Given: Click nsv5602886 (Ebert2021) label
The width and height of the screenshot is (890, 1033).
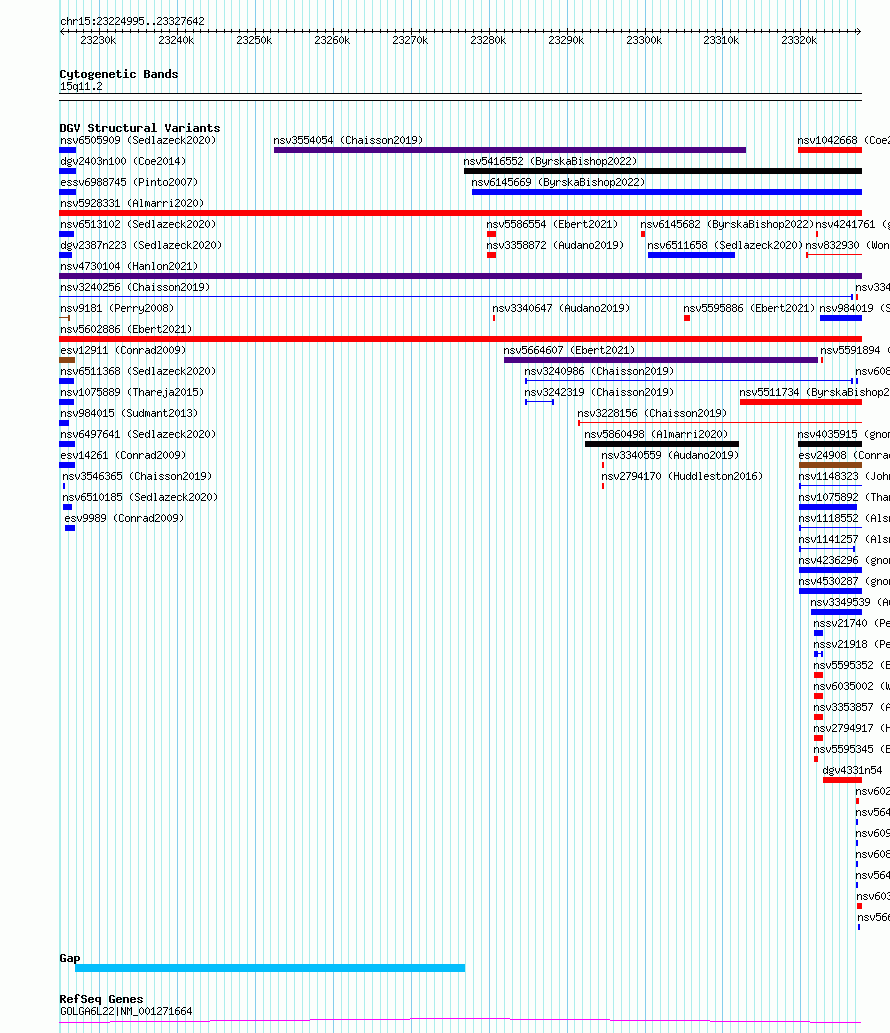Looking at the screenshot, I should [126, 329].
